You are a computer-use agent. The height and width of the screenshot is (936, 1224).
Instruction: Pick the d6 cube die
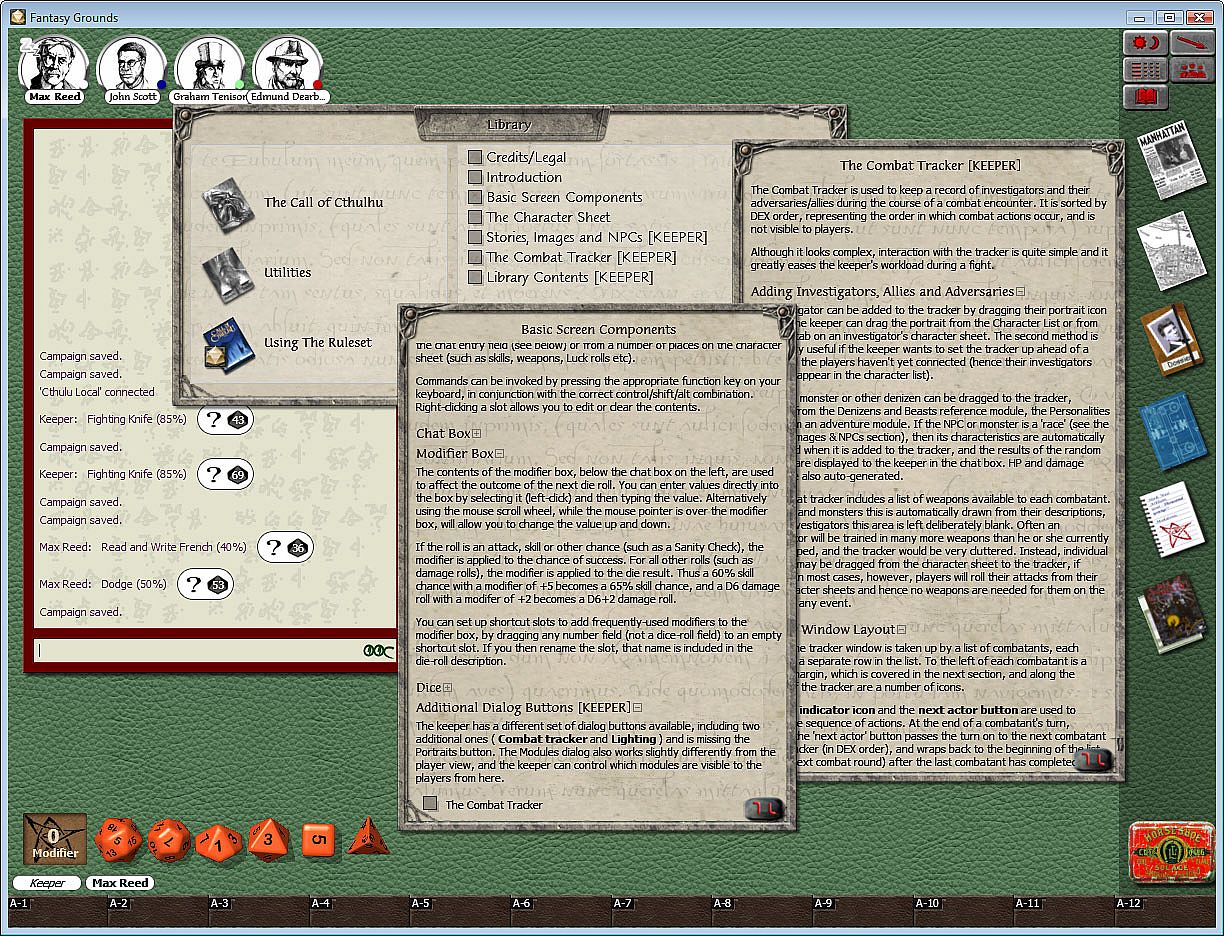click(x=318, y=839)
